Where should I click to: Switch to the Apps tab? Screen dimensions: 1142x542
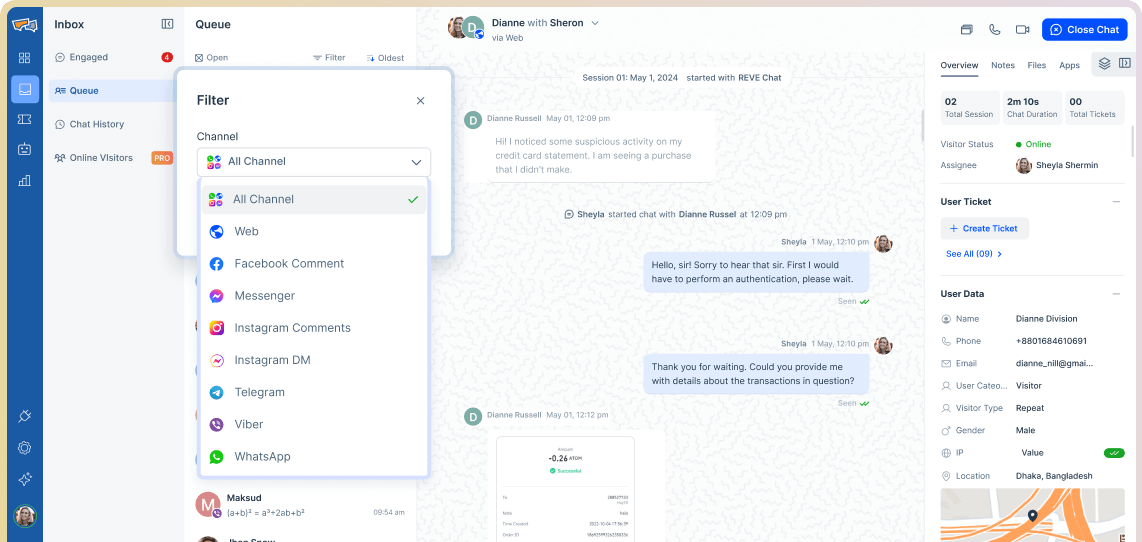point(1069,66)
